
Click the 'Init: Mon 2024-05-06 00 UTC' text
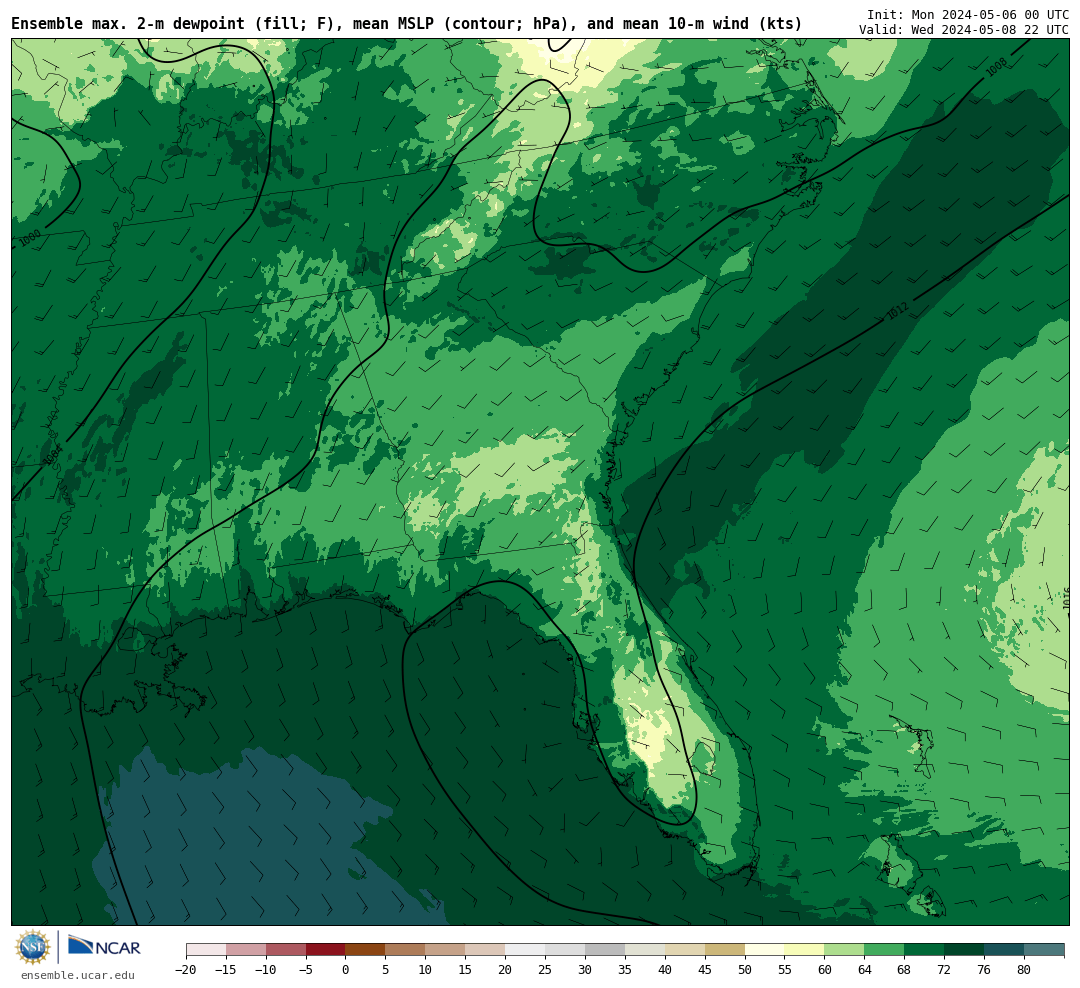point(968,14)
